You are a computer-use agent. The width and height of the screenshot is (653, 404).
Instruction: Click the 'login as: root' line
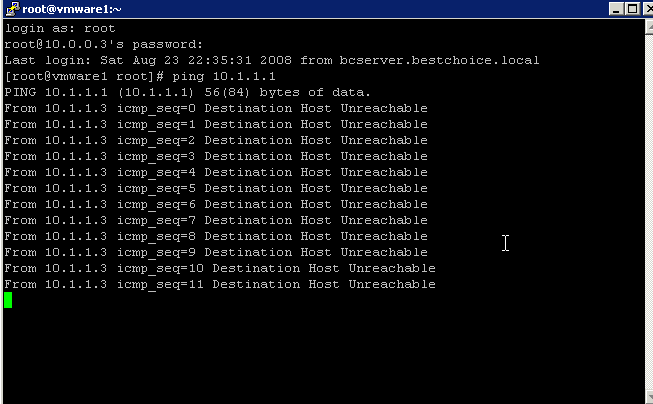[x=60, y=28]
